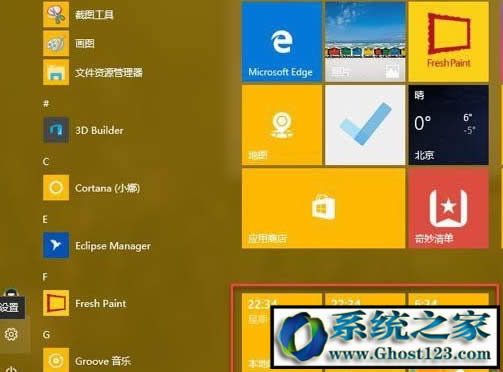Open File Explorer (文件资源管理器) icon
Screen dimensions: 503x372
(56, 73)
